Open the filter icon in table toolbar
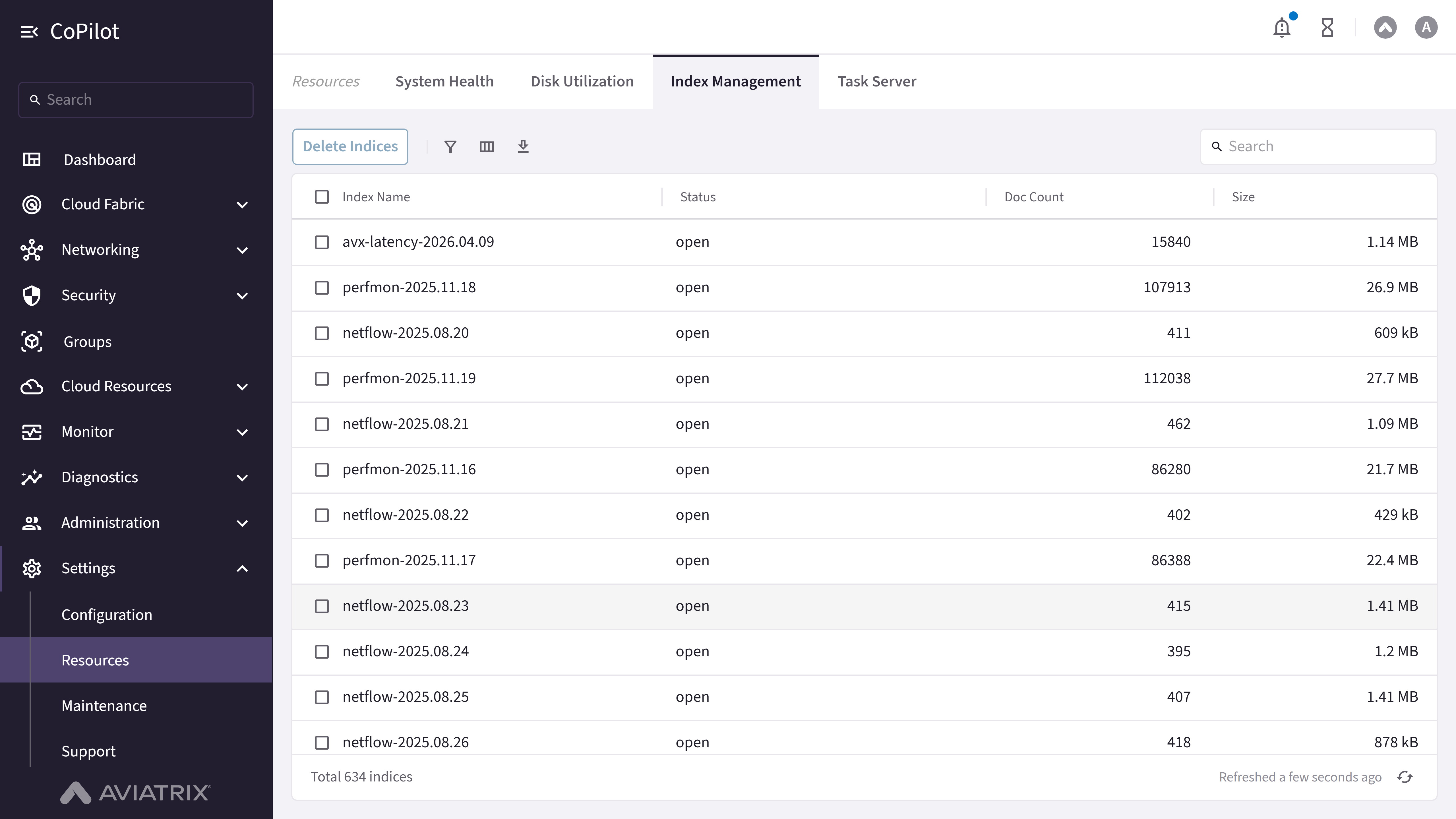The width and height of the screenshot is (1456, 819). (450, 147)
